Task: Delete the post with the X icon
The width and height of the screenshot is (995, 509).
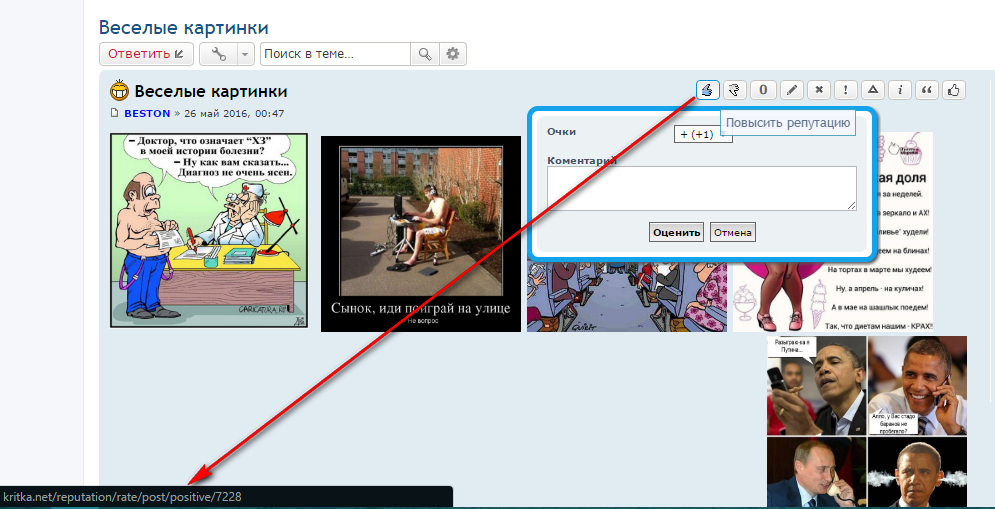Action: click(x=819, y=90)
